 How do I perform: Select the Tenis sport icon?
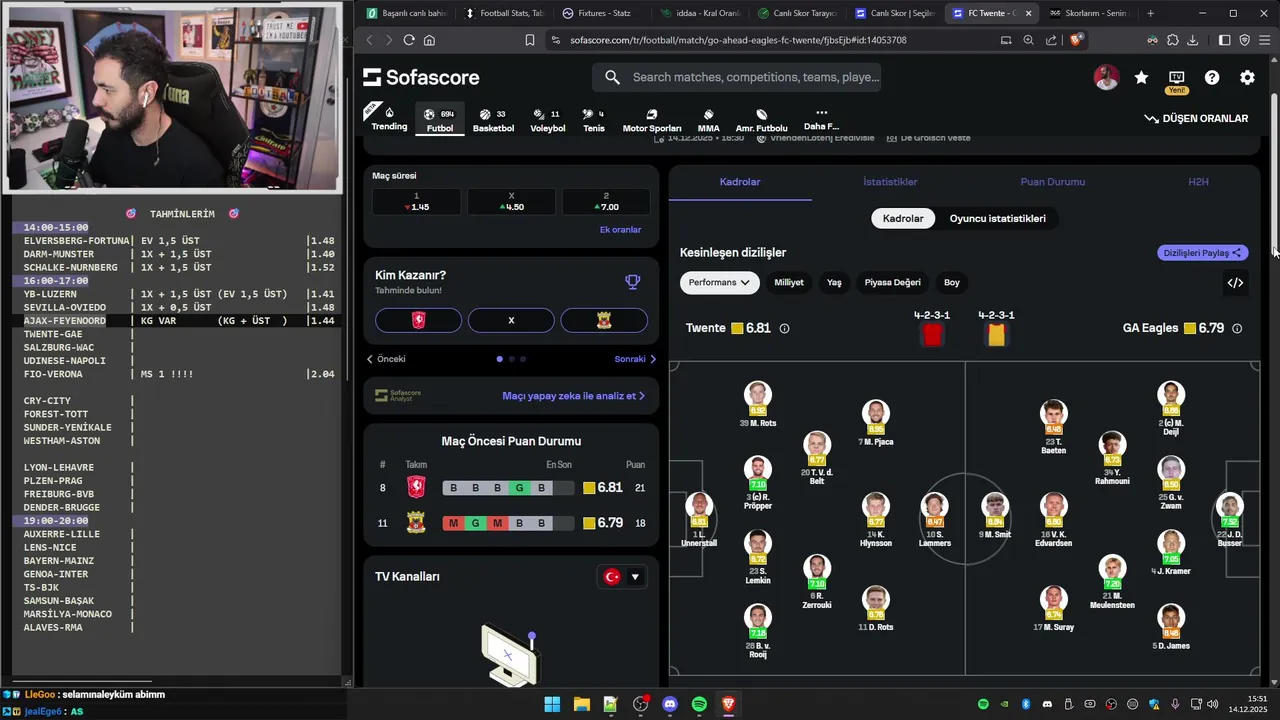click(x=594, y=120)
